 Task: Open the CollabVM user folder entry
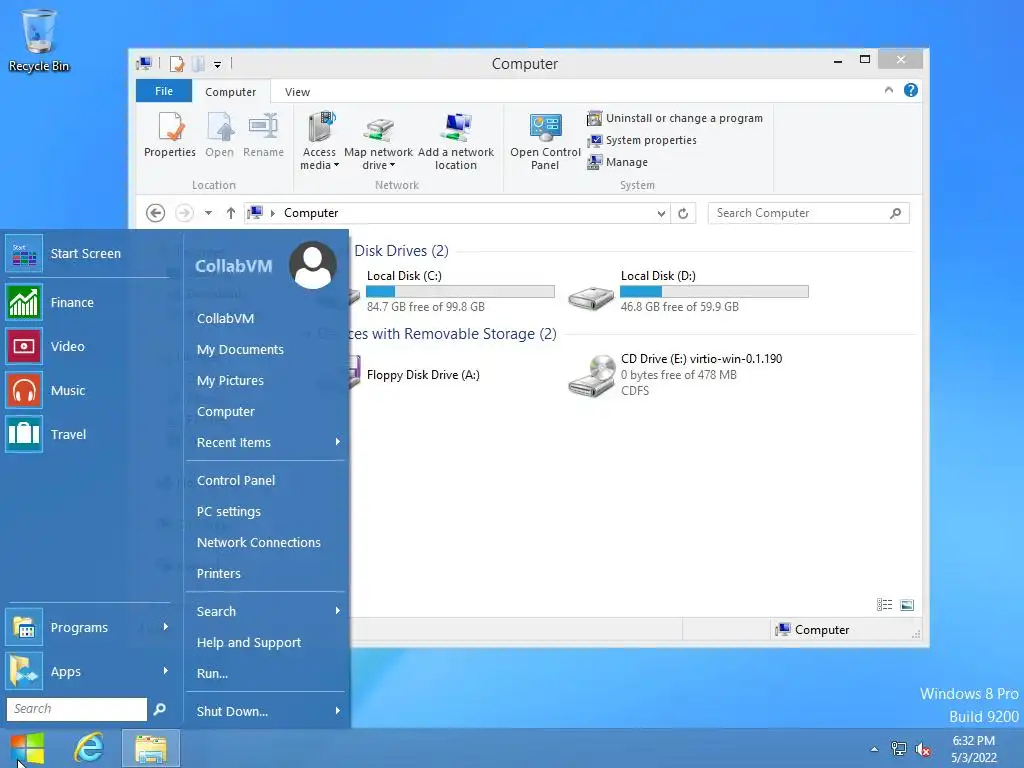pos(225,318)
